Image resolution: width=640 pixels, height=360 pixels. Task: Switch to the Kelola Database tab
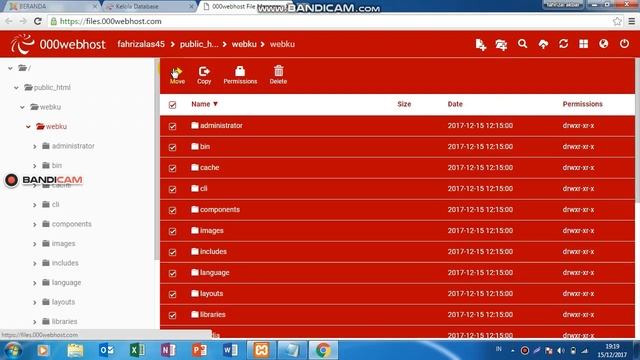pos(149,7)
